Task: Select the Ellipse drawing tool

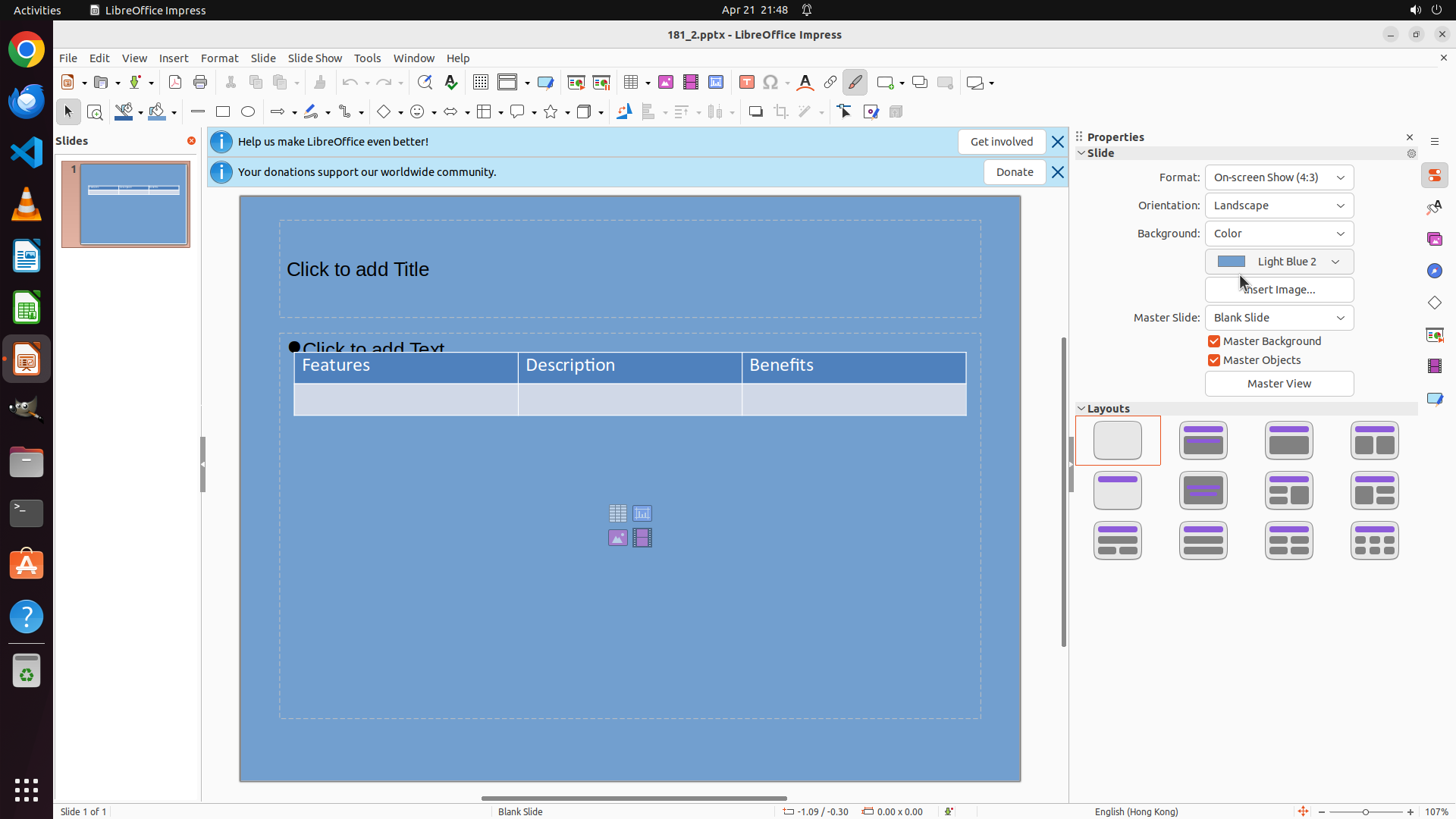Action: (x=248, y=112)
